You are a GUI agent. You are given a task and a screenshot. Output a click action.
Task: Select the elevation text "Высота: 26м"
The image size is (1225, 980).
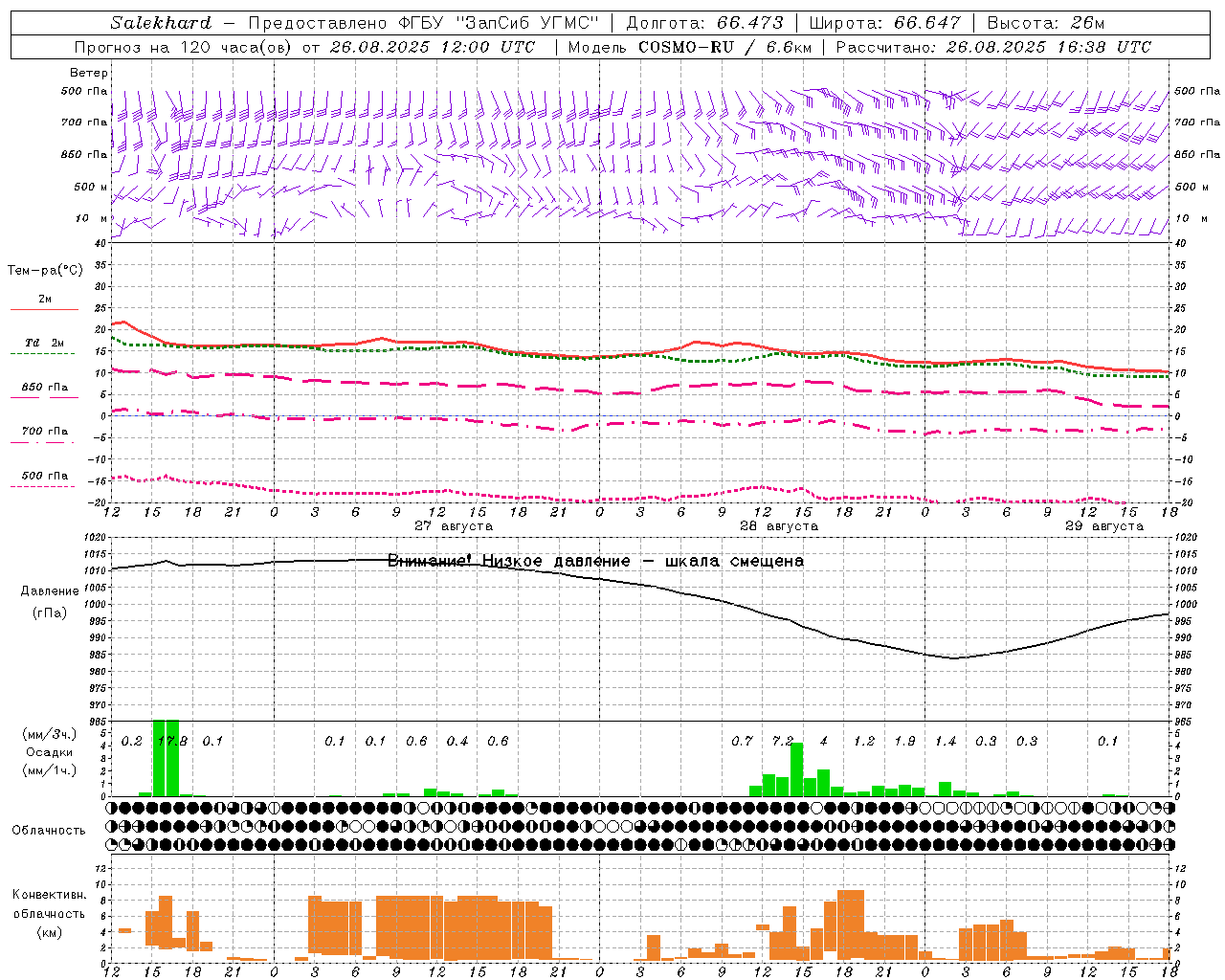1046,23
